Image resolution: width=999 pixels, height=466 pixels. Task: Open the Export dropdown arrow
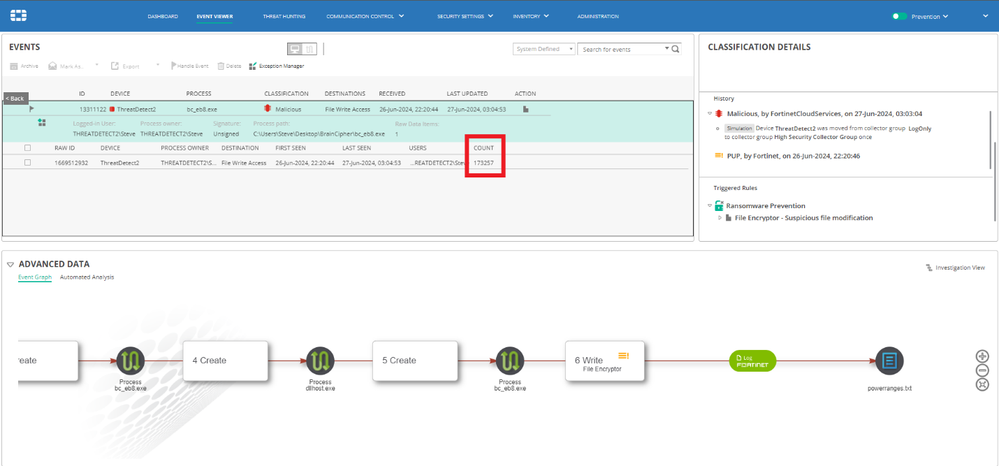[157, 65]
